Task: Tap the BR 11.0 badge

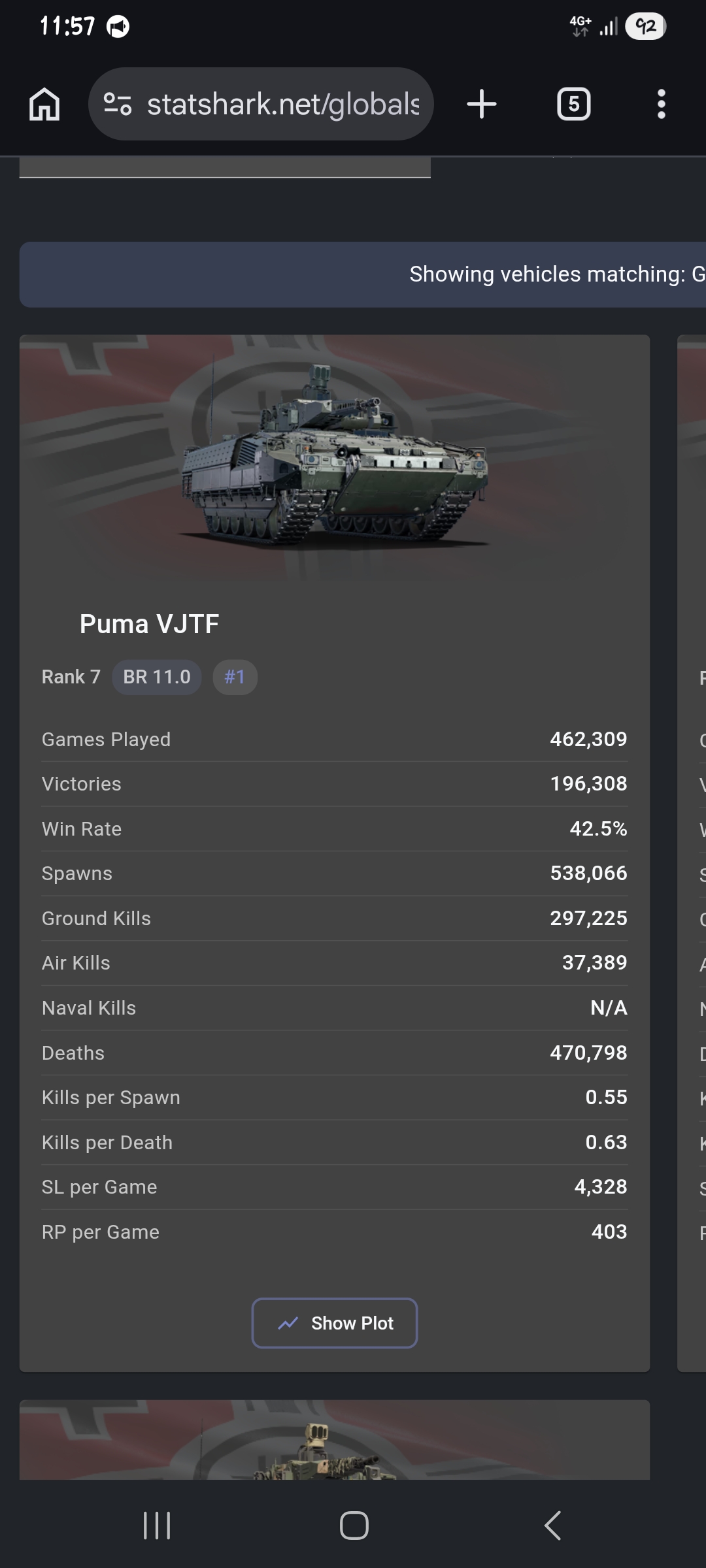Action: [157, 677]
